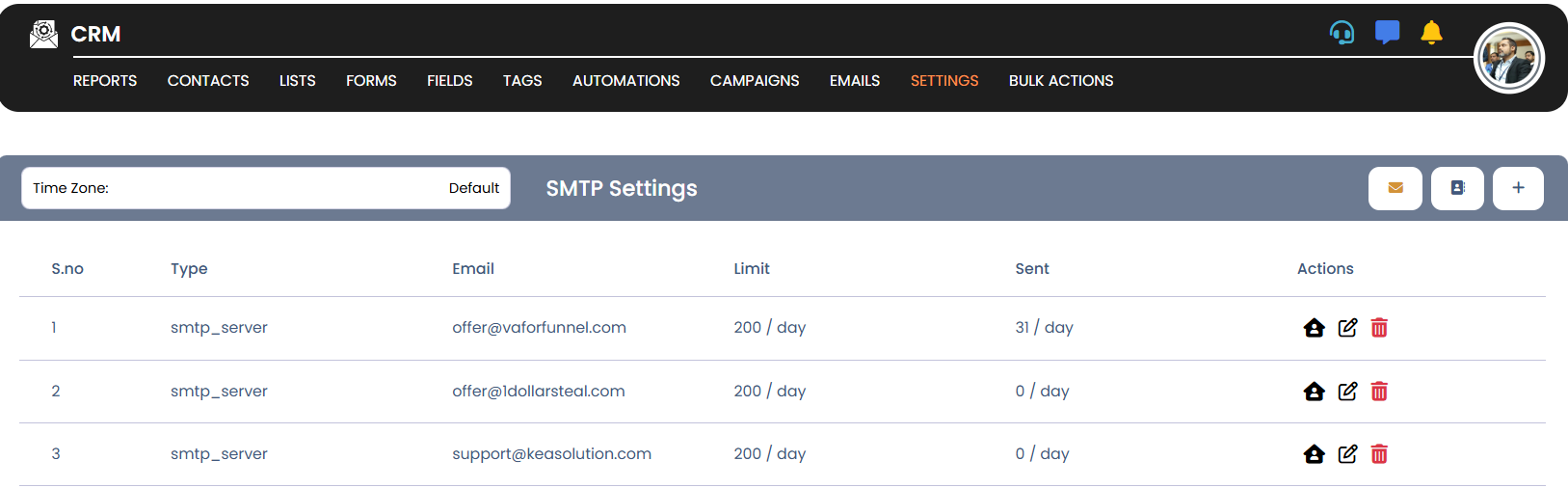
Task: Click house-user icon for support@keasolution.com
Action: [x=1314, y=454]
